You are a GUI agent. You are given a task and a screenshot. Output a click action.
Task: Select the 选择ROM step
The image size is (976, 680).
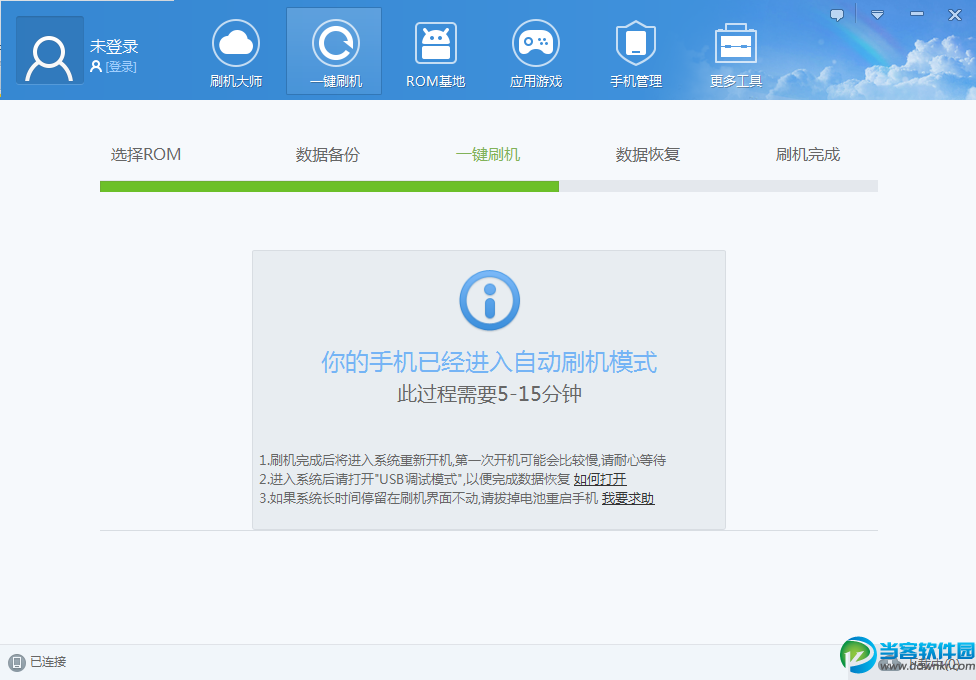coord(146,154)
